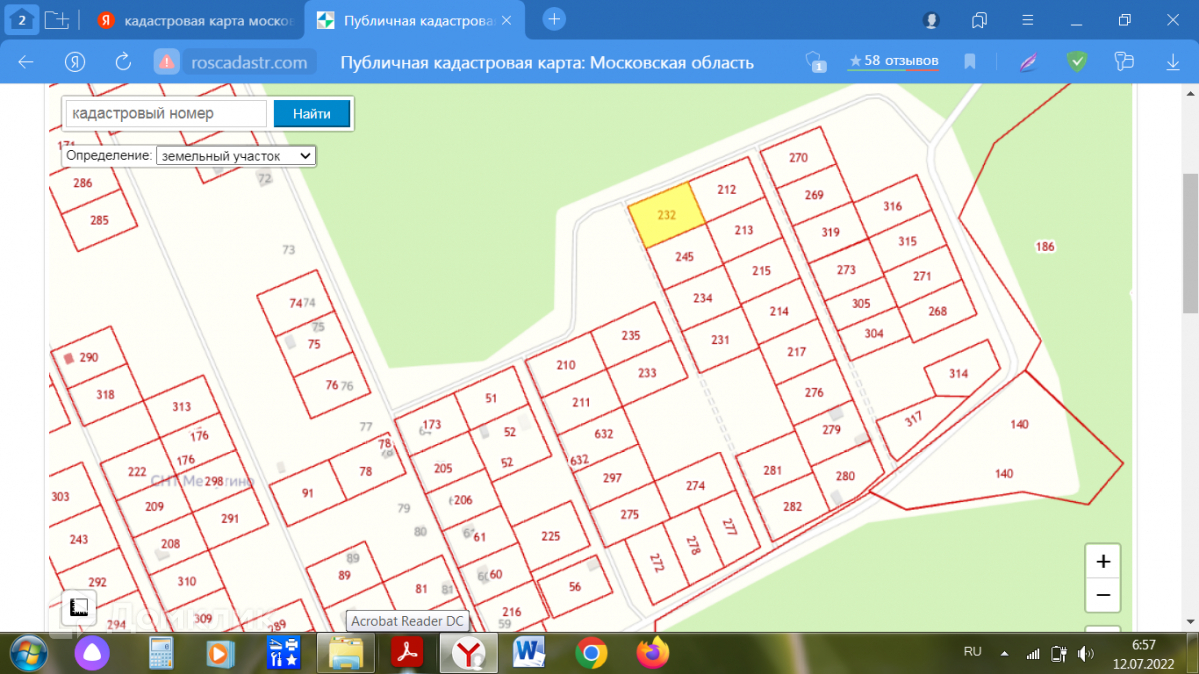Reload the page with refresh icon
The image size is (1199, 674).
click(x=123, y=62)
